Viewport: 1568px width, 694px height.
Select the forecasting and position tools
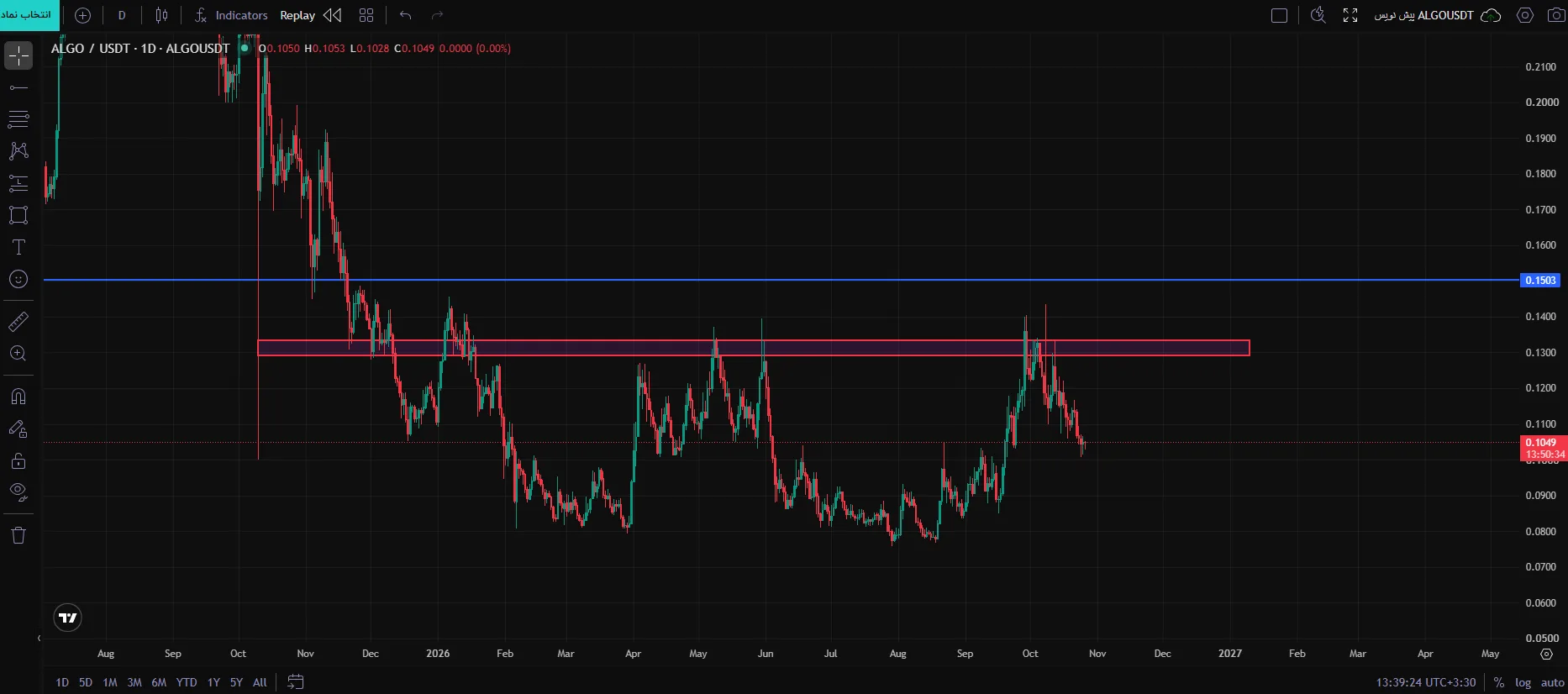[18, 183]
